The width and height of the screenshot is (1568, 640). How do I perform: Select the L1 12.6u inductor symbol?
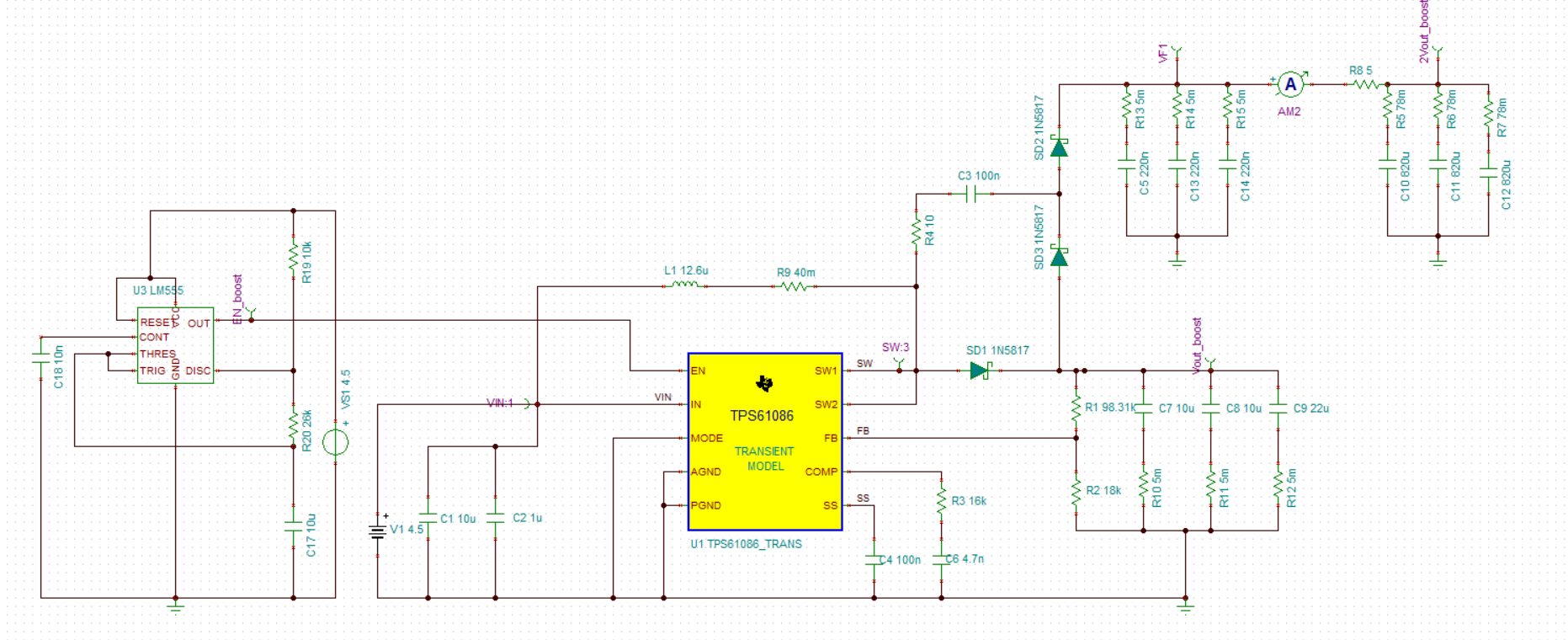(685, 285)
